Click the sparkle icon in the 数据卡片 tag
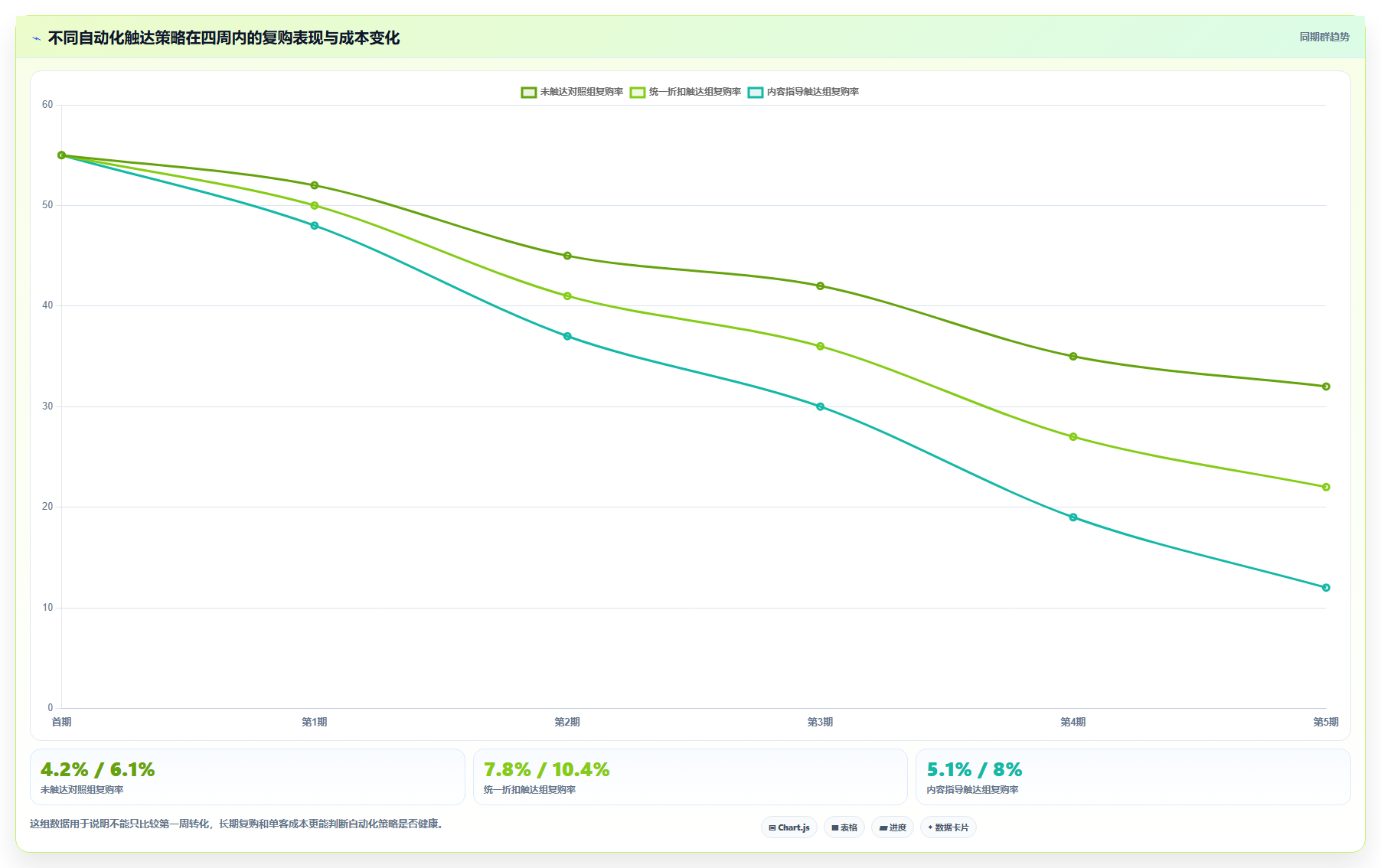Image resolution: width=1381 pixels, height=868 pixels. click(x=930, y=827)
